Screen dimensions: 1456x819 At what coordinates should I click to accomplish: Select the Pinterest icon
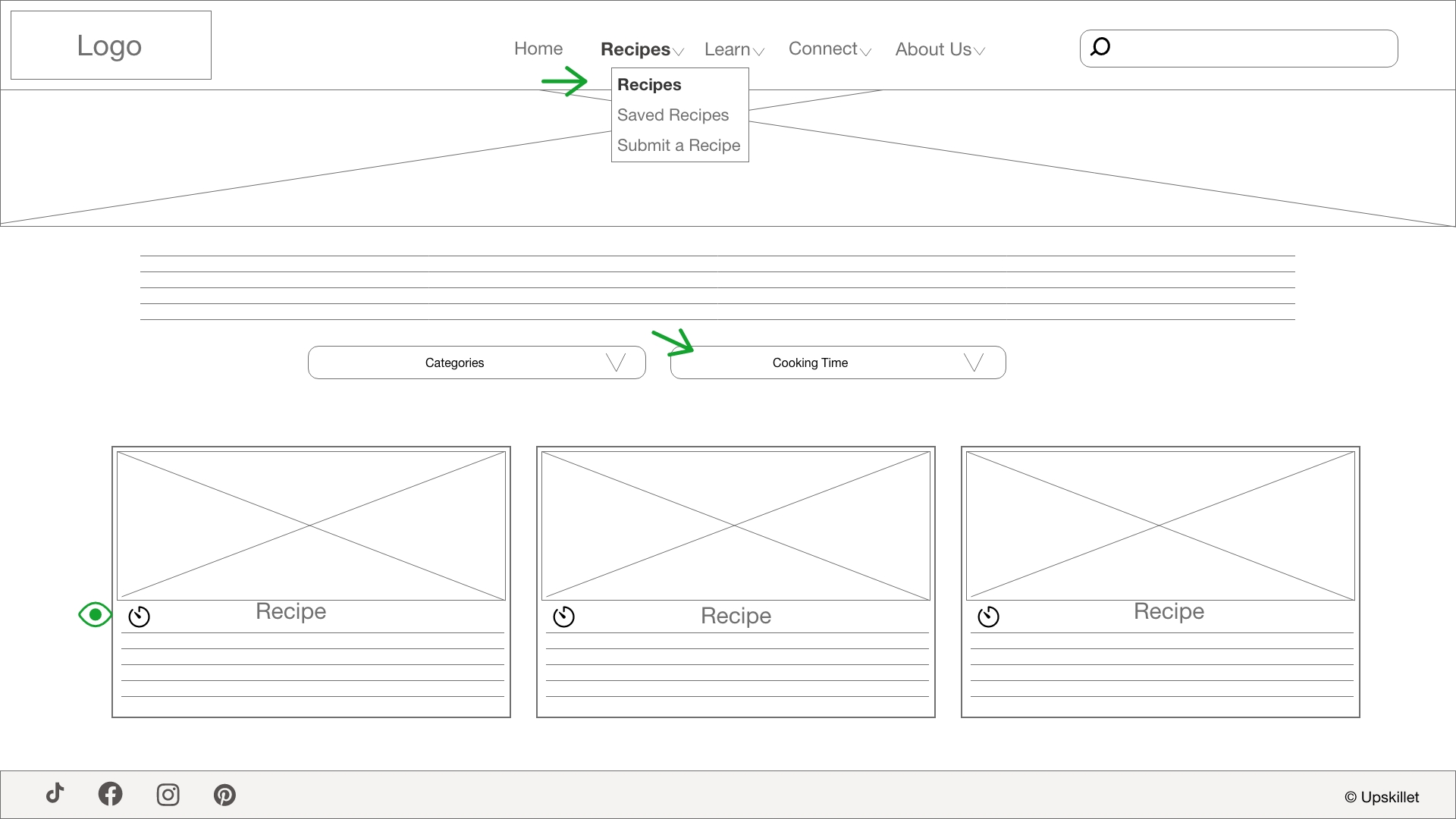tap(224, 794)
